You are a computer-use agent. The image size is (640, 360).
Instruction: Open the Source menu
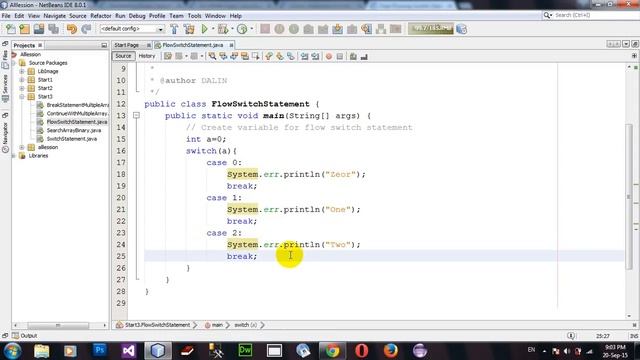[x=78, y=16]
